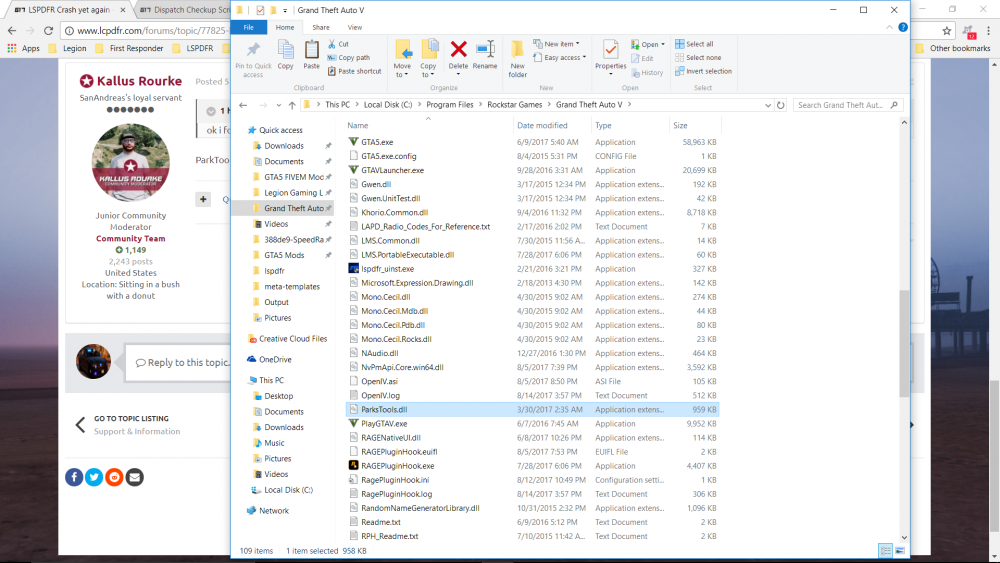Click the Cut scissors command
Screen dimensions: 1000x563
tap(338, 44)
